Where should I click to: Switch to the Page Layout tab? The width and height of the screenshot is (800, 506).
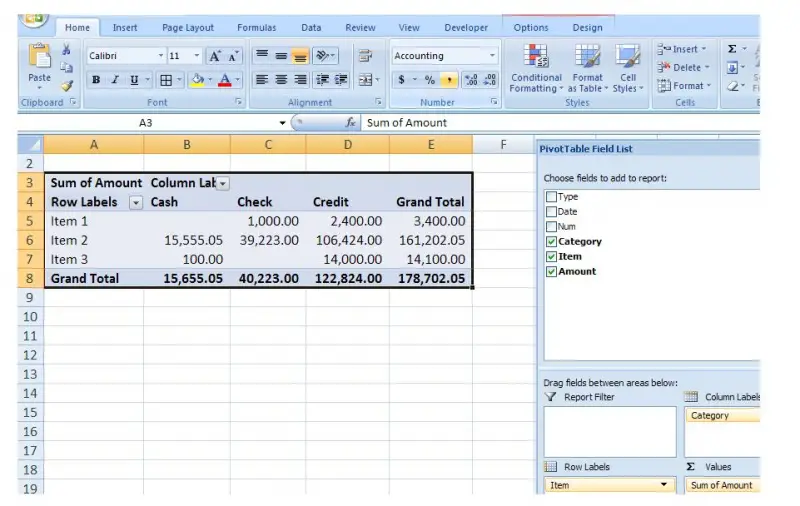(188, 28)
